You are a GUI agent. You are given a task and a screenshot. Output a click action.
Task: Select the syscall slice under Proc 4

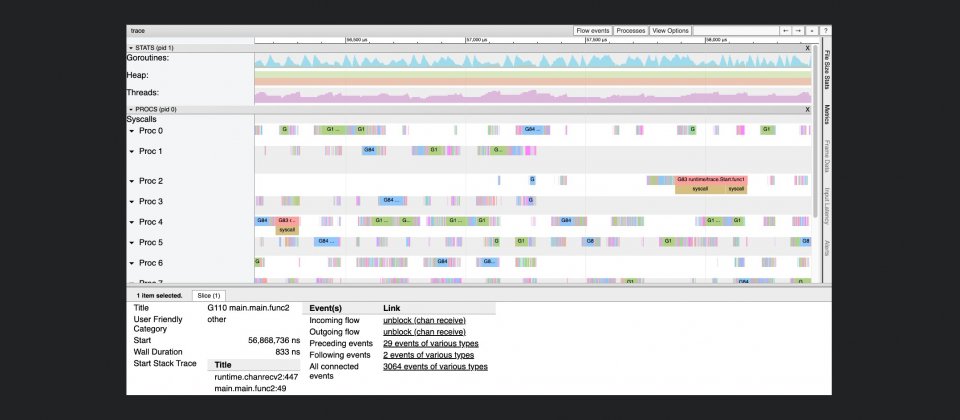tap(287, 230)
